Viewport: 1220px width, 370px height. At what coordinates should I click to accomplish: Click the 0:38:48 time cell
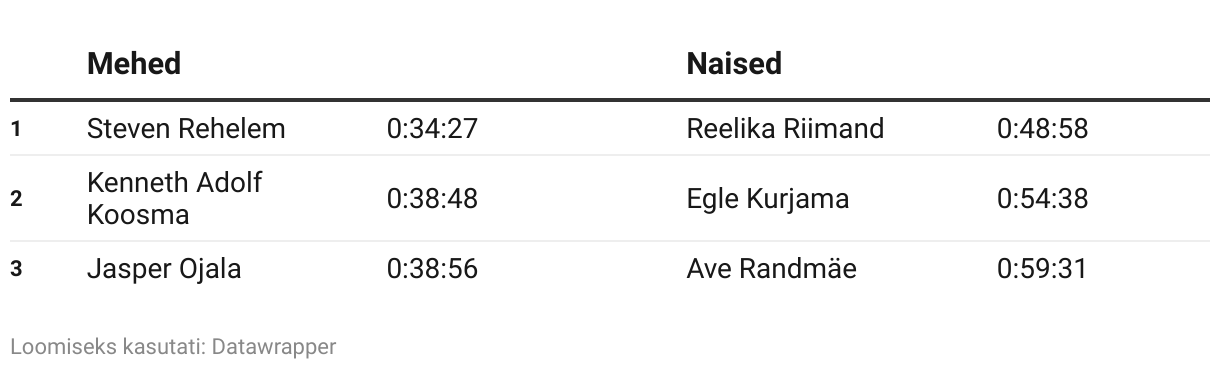click(x=432, y=198)
